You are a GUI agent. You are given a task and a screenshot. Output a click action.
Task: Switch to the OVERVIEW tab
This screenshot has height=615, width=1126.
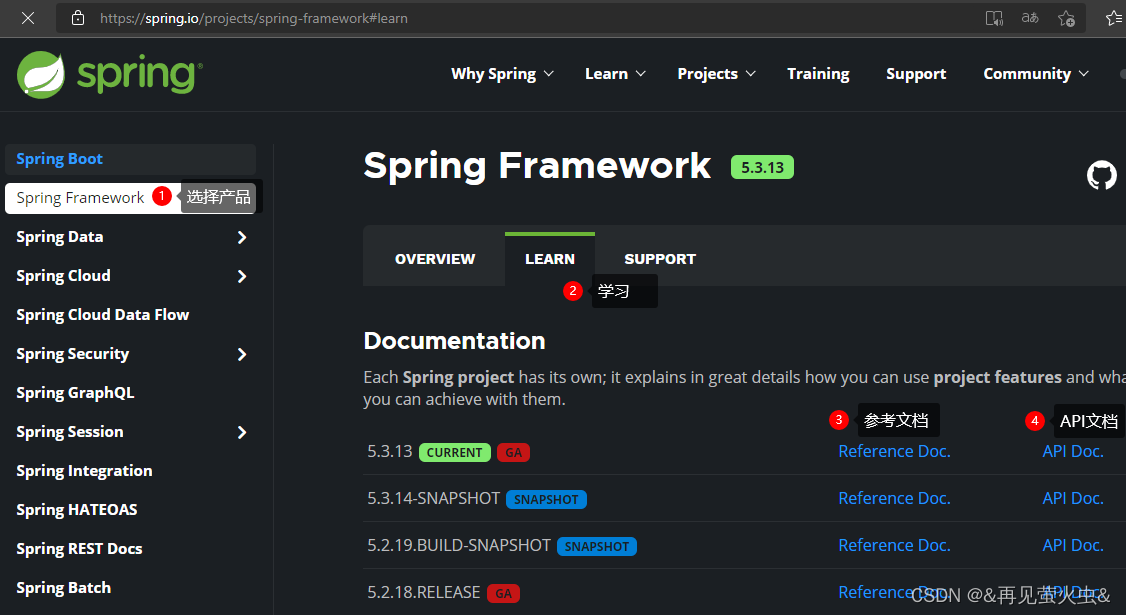pyautogui.click(x=434, y=258)
